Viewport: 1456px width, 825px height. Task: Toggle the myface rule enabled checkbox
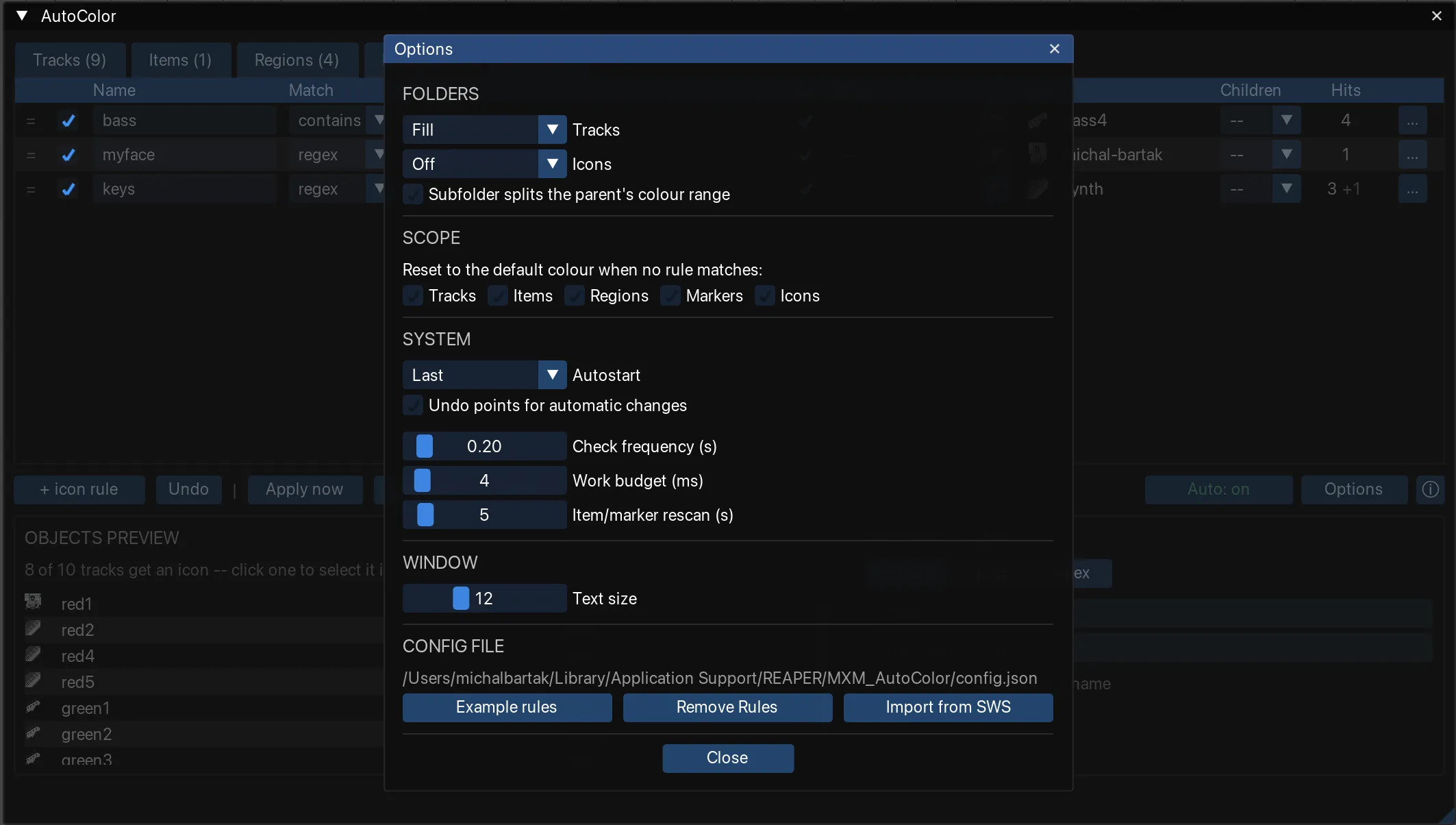(x=68, y=155)
